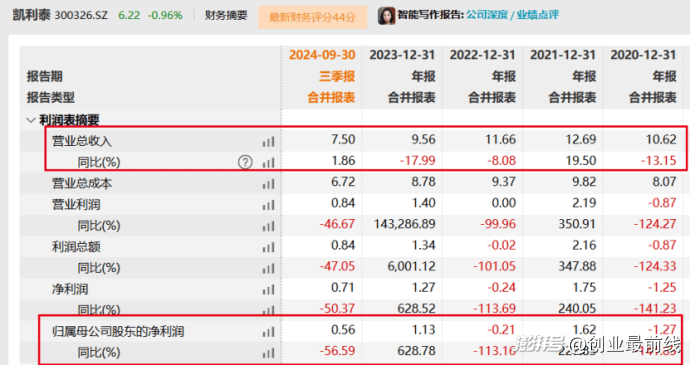Click the 净利润 row label
The height and width of the screenshot is (365, 690).
[x=70, y=289]
